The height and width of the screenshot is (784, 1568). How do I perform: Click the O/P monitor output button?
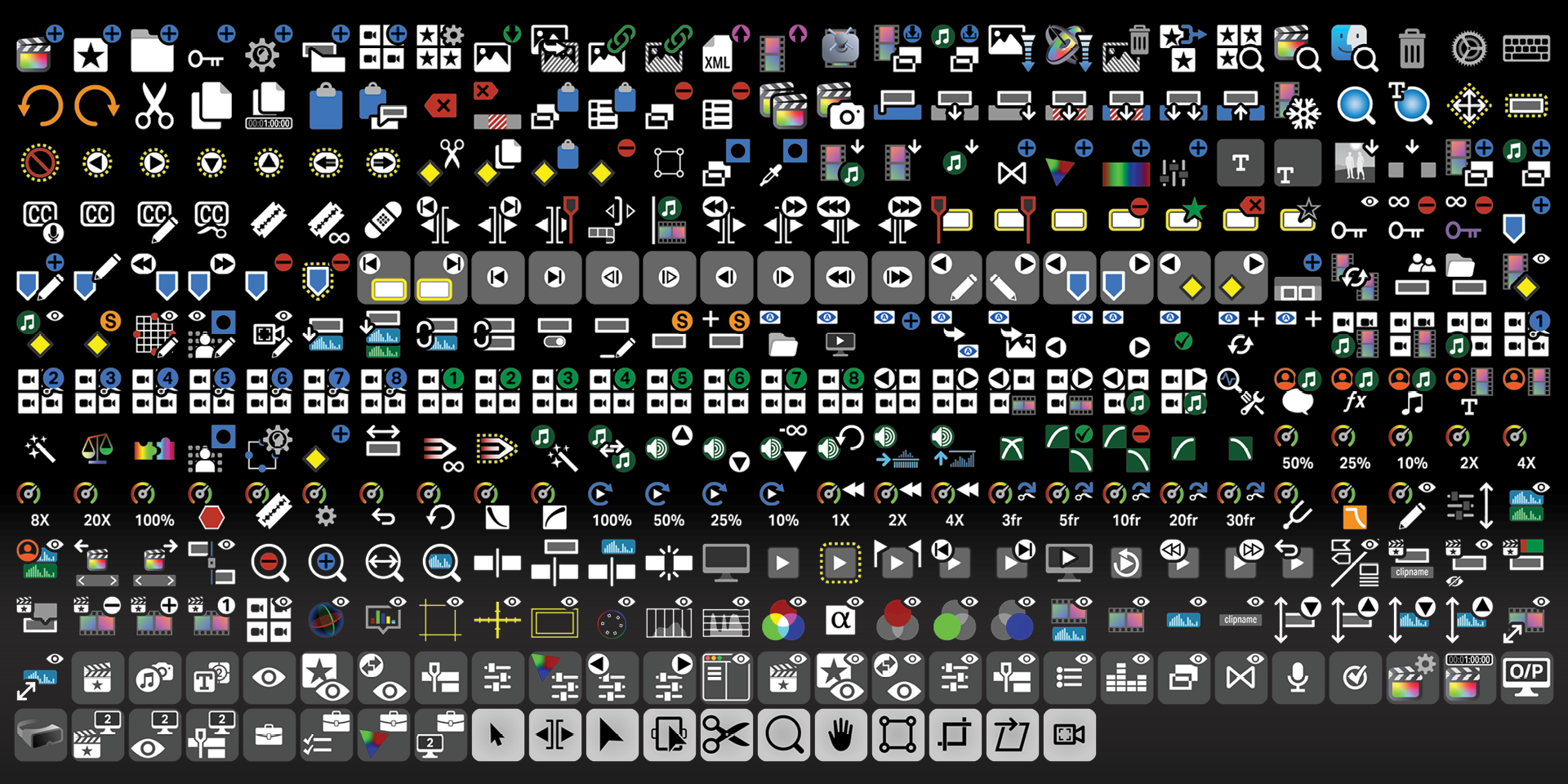coord(1526,678)
